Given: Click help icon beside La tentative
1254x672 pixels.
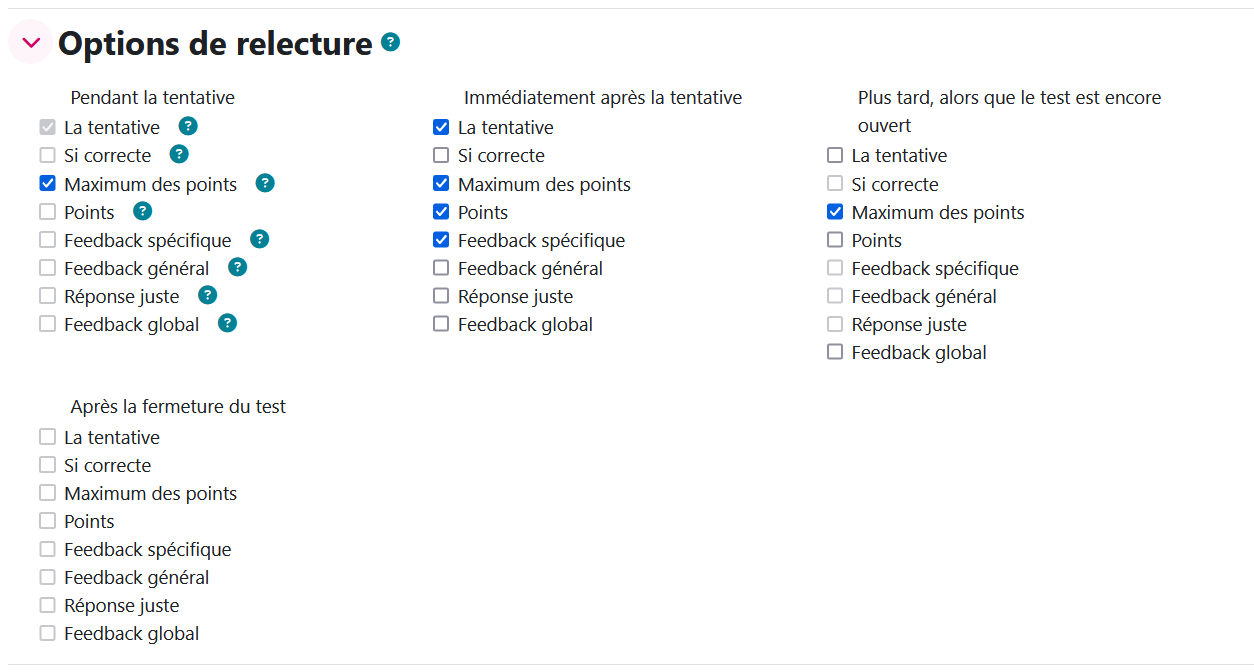Looking at the screenshot, I should pyautogui.click(x=188, y=126).
